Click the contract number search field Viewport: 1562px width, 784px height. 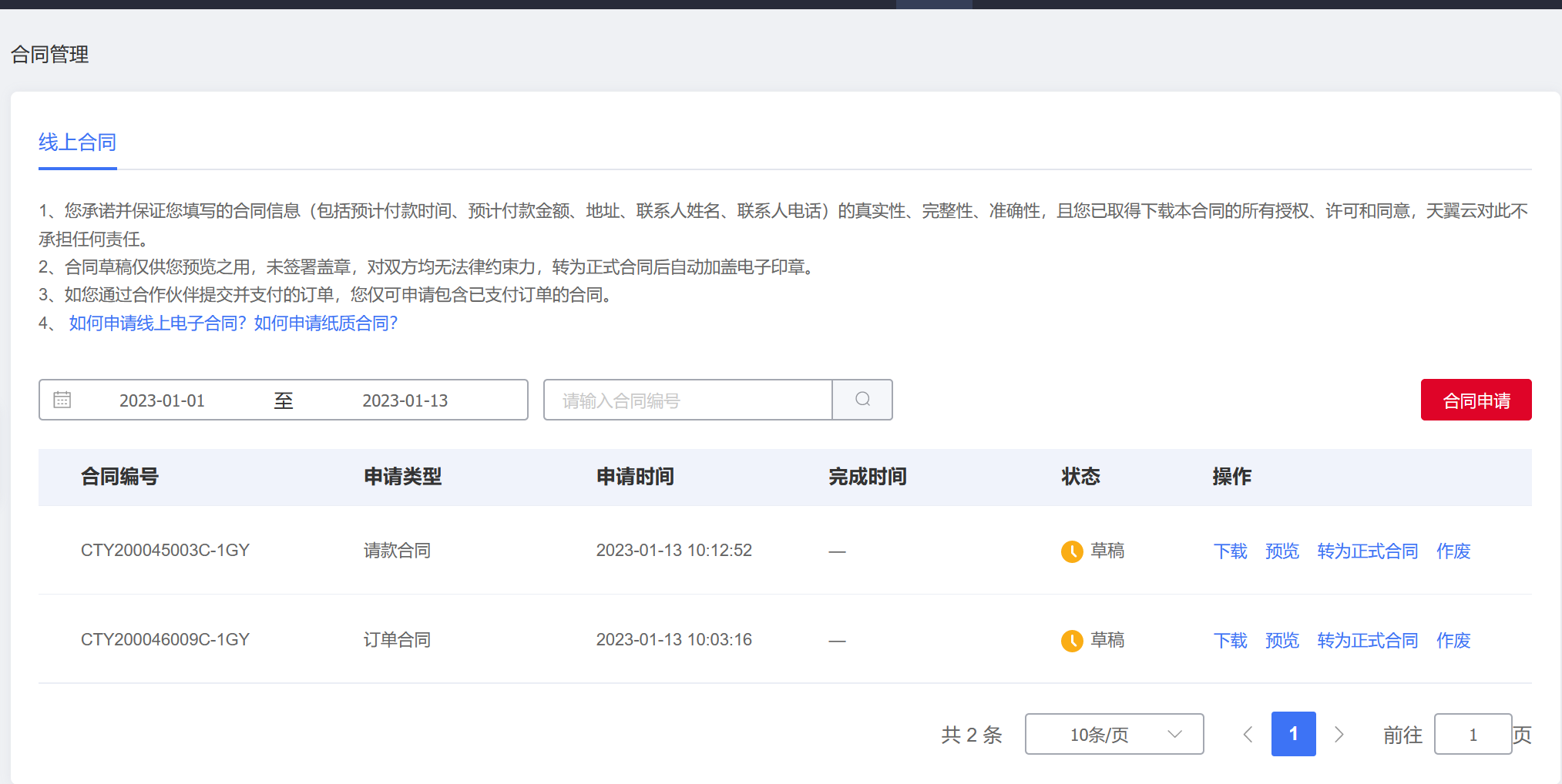coord(687,400)
